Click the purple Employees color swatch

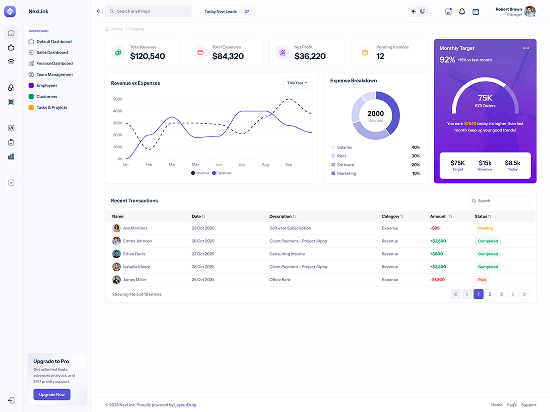click(31, 85)
